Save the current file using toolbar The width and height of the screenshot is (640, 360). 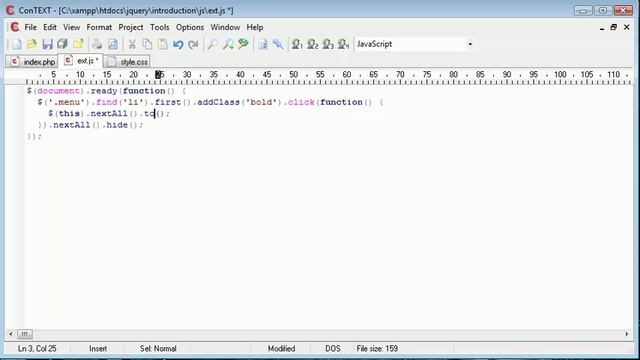click(x=47, y=44)
